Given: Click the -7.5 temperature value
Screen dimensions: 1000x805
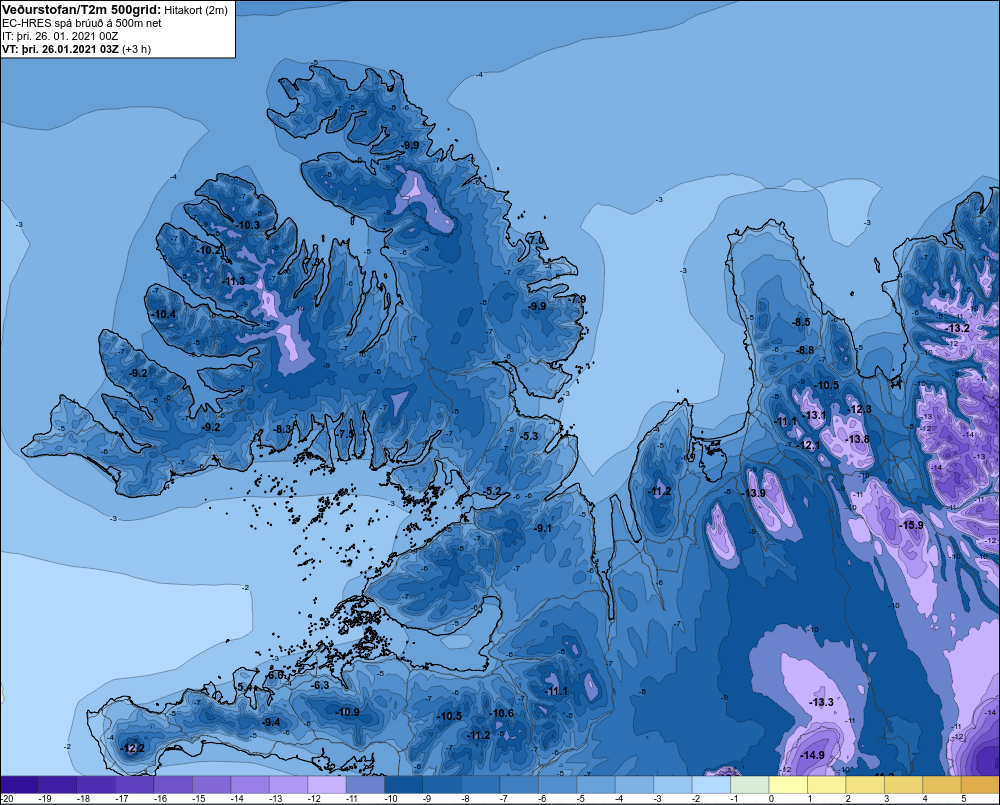Looking at the screenshot, I should click(x=345, y=434).
